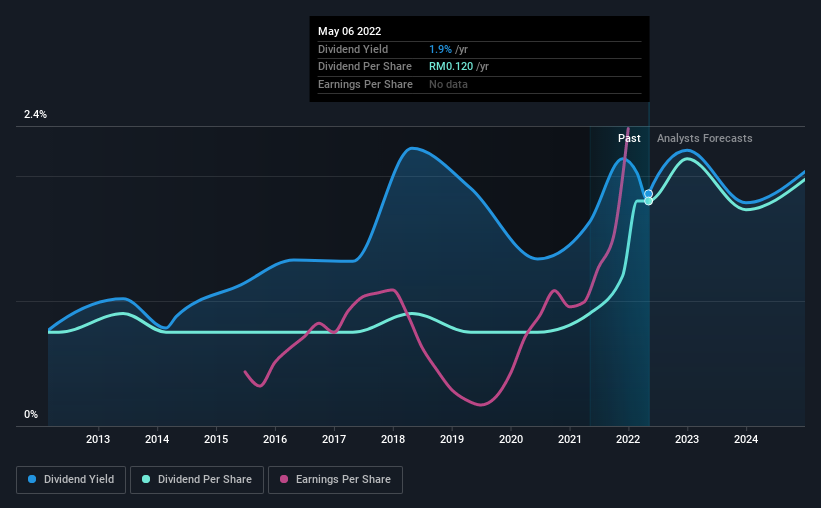Select the 2018 x-axis label
The image size is (821, 508).
tap(393, 439)
